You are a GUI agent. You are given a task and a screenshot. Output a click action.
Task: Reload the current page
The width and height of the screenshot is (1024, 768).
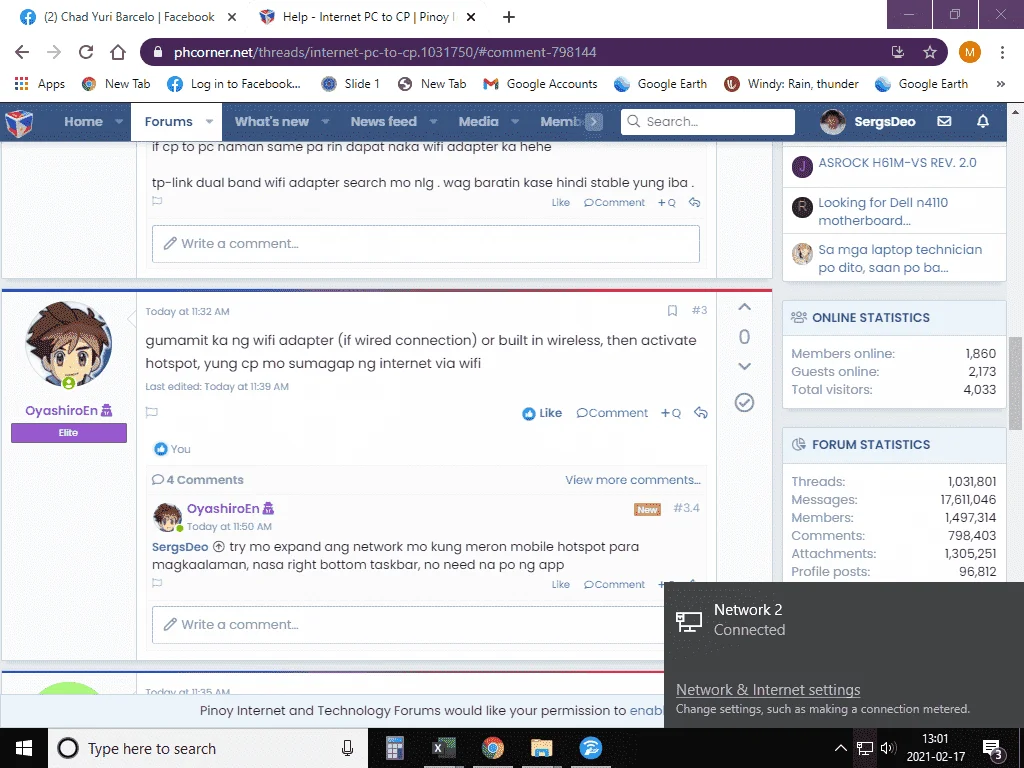pos(86,52)
